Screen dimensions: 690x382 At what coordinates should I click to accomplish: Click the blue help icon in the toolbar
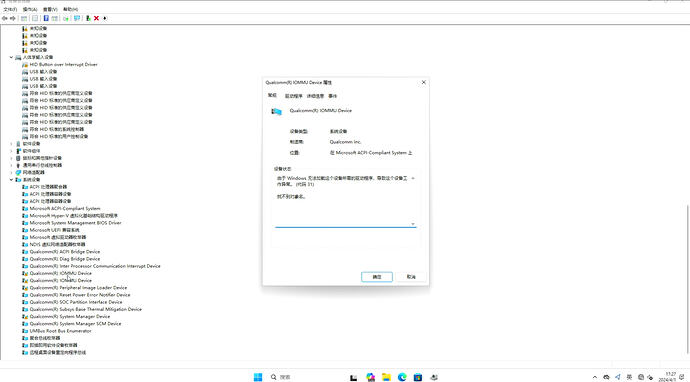46,18
